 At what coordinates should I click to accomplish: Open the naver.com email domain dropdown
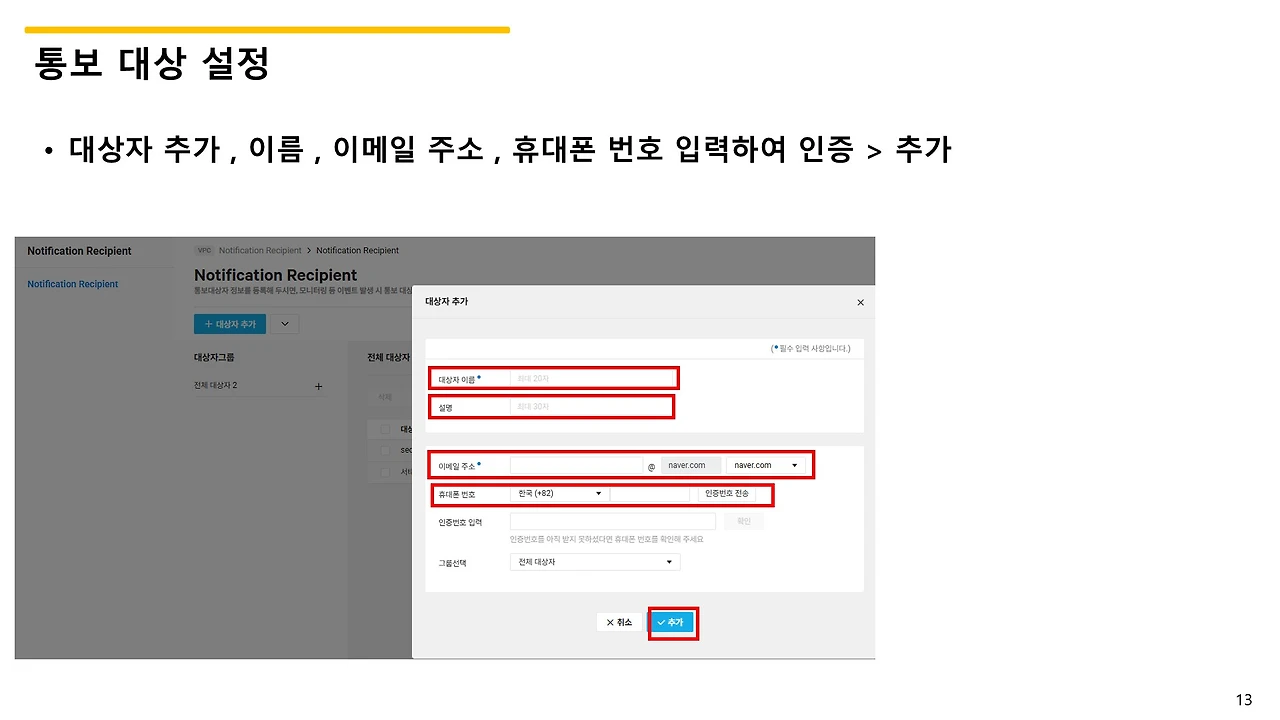(766, 465)
